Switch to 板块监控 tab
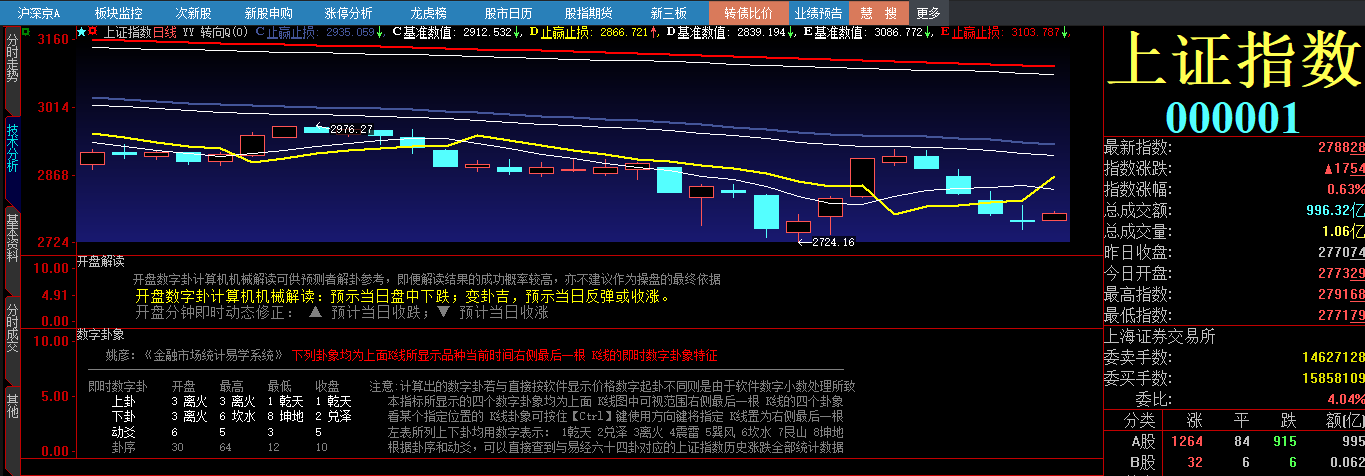This screenshot has width=1365, height=476. (x=118, y=13)
